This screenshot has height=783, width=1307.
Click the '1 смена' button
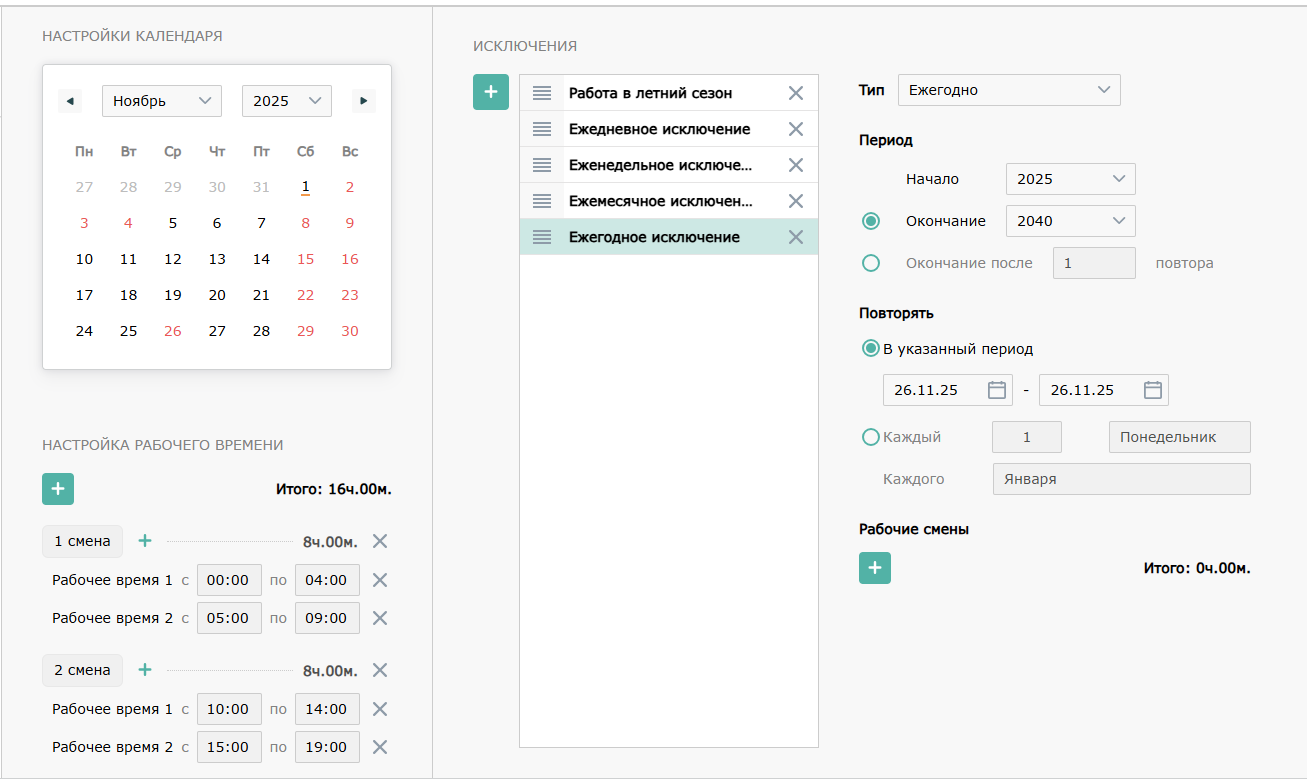82,541
